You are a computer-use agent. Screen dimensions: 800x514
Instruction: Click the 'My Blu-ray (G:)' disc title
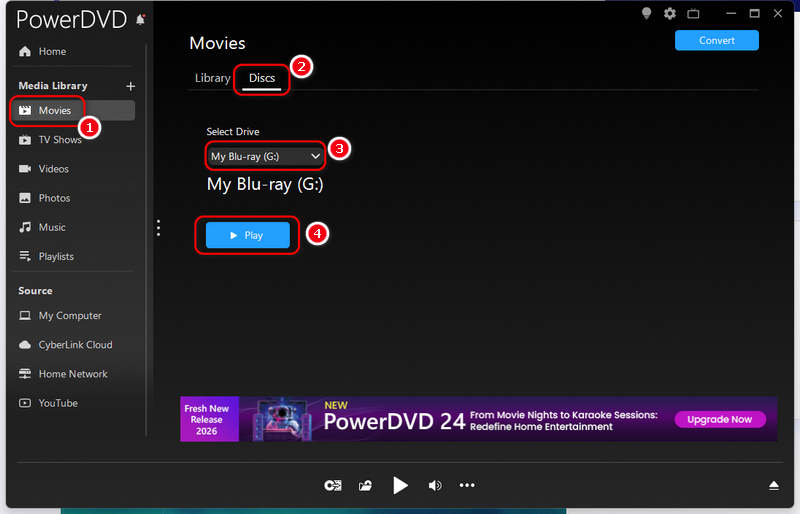[265, 184]
